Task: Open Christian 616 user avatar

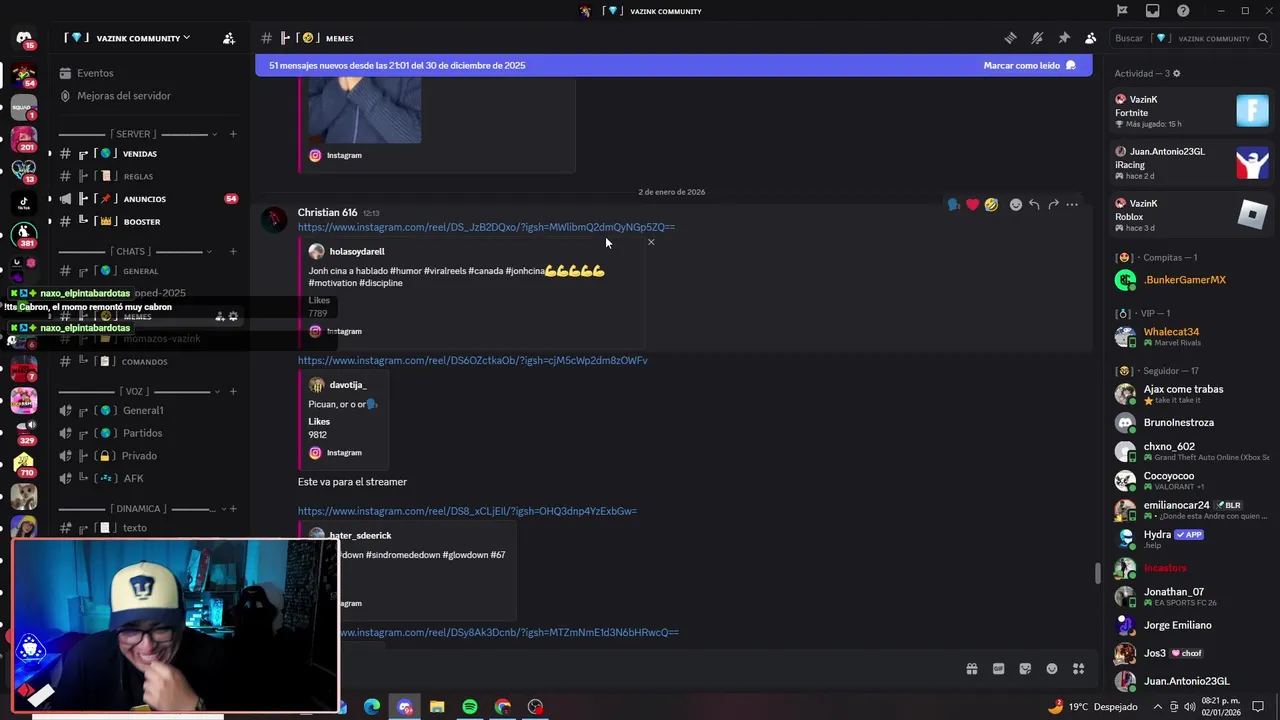Action: tap(274, 220)
